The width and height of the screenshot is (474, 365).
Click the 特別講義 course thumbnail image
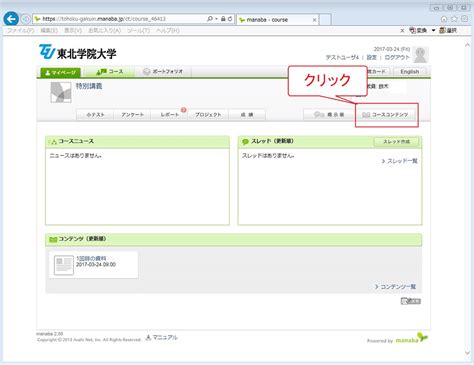tap(61, 92)
